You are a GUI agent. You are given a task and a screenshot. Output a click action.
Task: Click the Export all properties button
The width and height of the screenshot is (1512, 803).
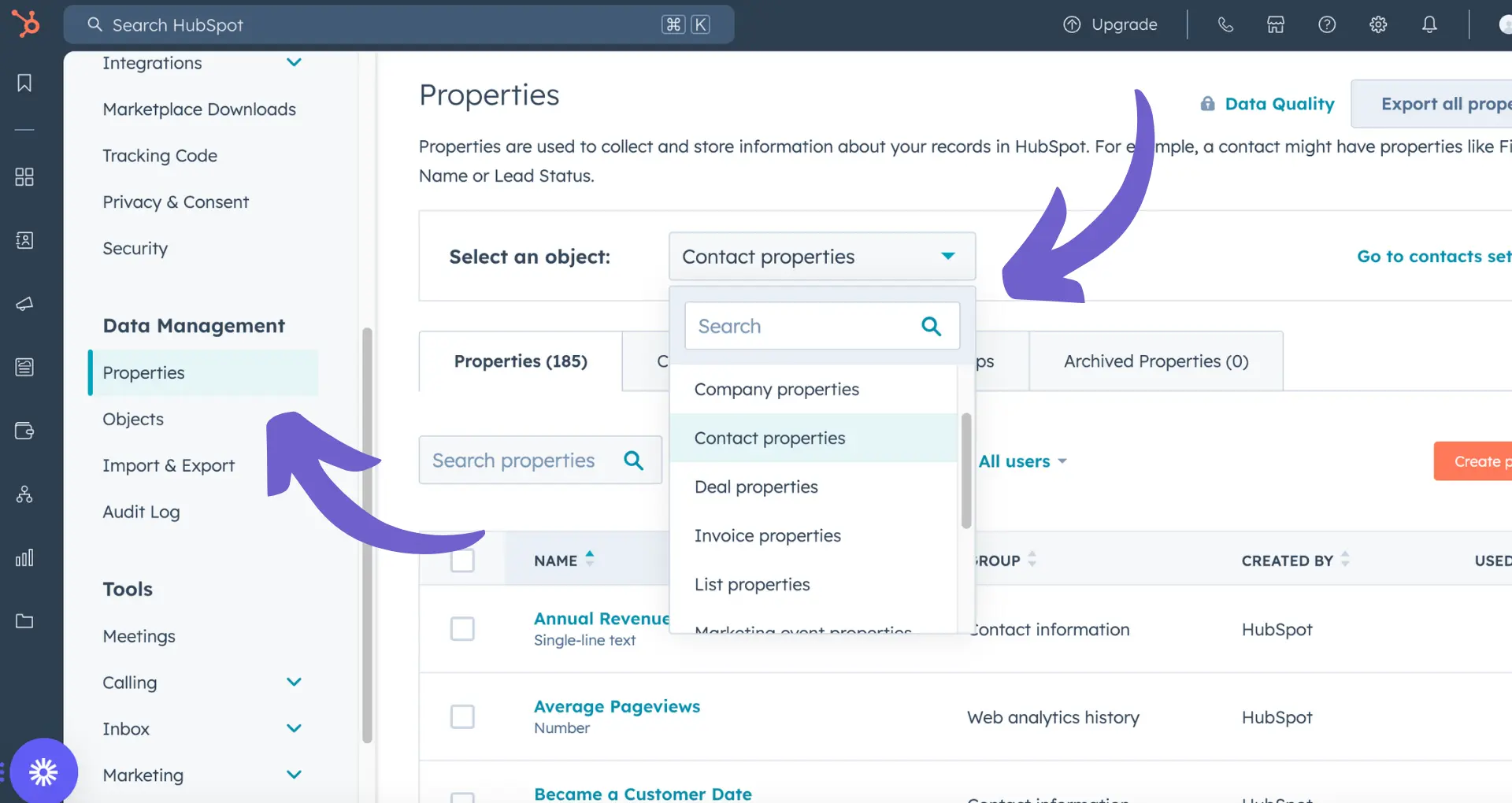pos(1432,104)
